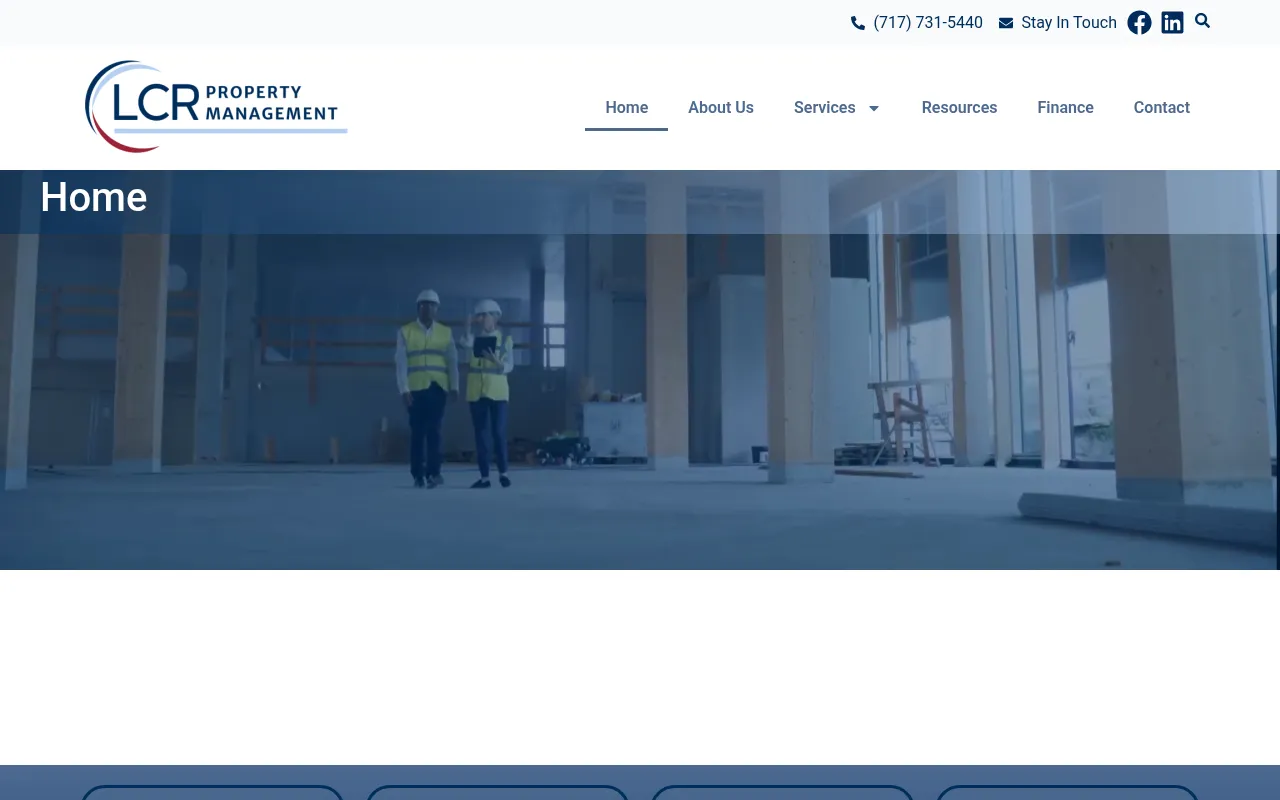Click the LCR Property Management logo
This screenshot has height=800, width=1280.
pos(216,106)
